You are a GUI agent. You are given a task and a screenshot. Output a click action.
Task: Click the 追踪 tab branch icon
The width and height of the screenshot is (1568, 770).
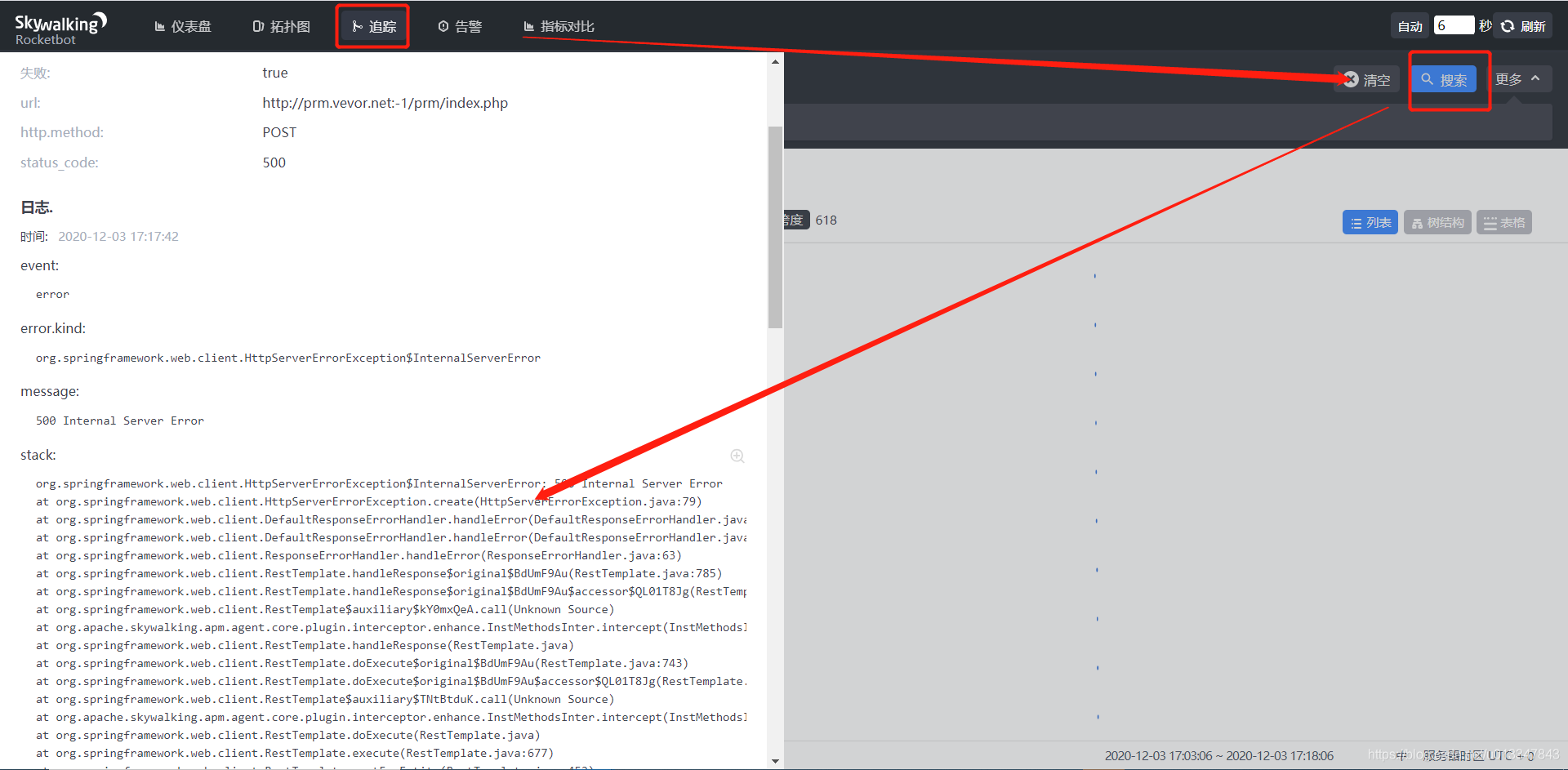point(357,26)
